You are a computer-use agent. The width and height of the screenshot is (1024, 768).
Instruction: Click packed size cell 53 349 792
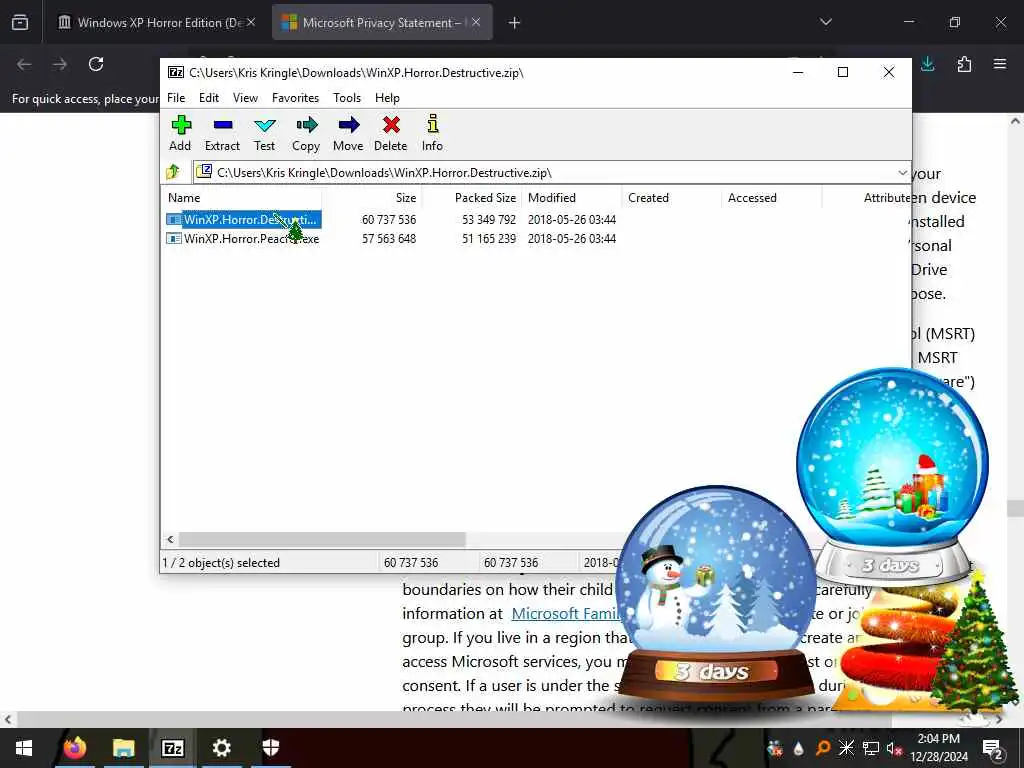coord(488,219)
